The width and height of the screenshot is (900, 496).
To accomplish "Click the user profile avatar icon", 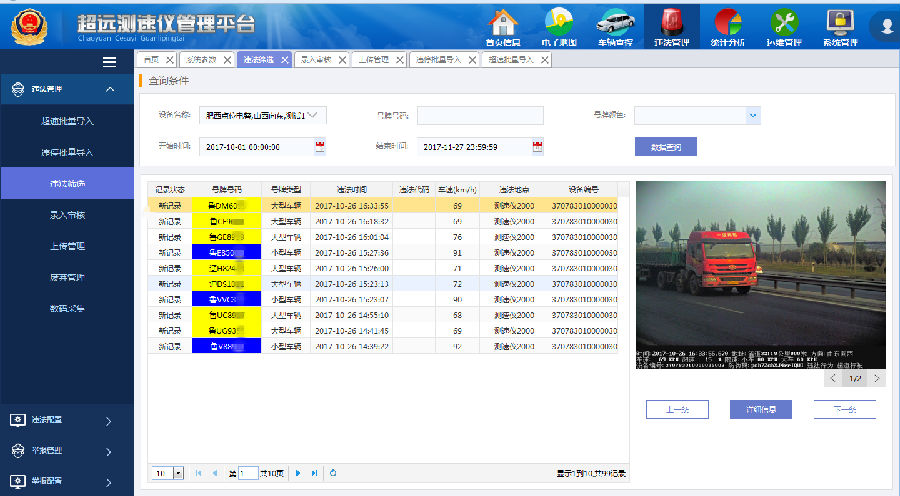I will 886,24.
